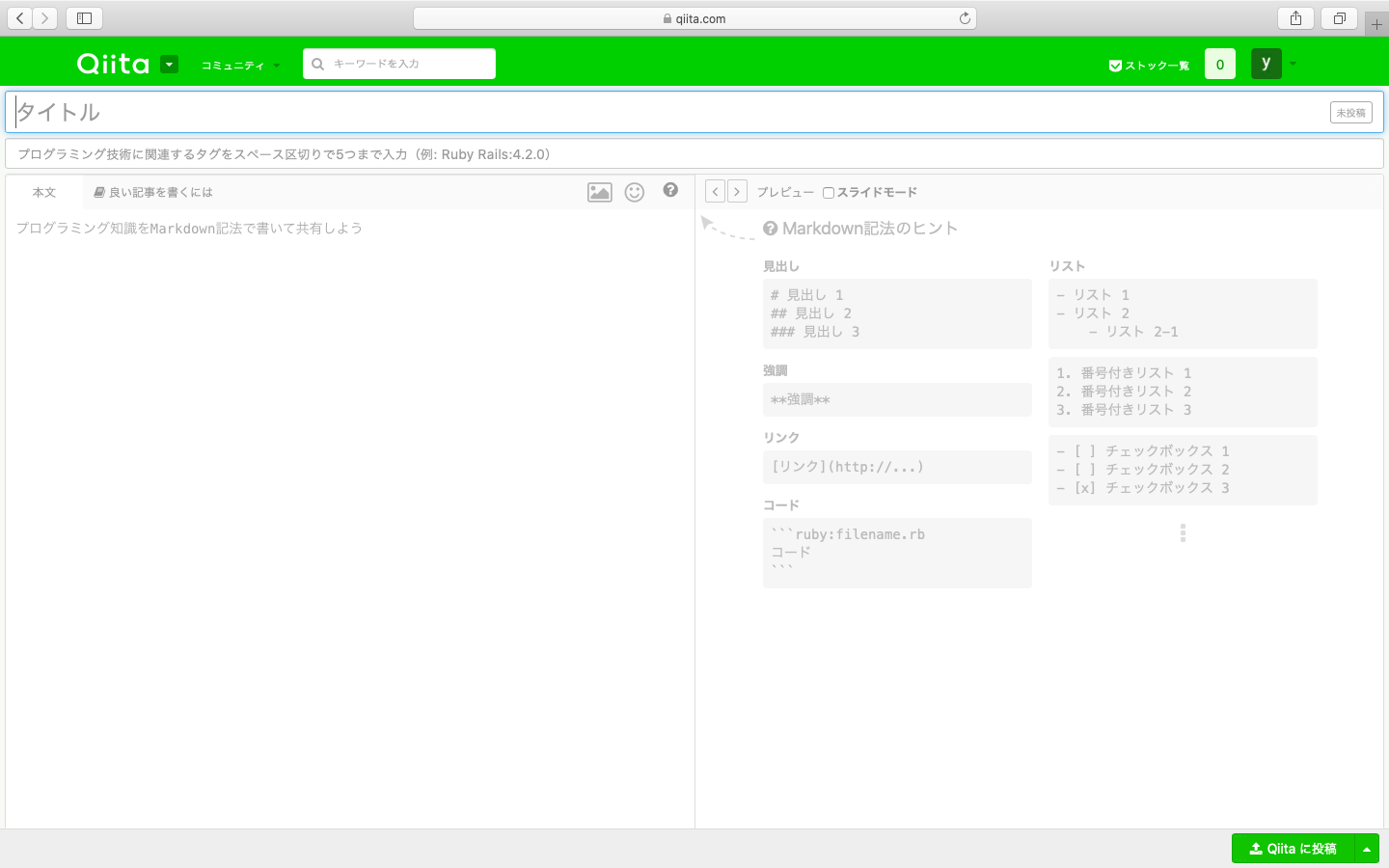Open Markdown help question icon
This screenshot has height=868, width=1389.
click(670, 190)
